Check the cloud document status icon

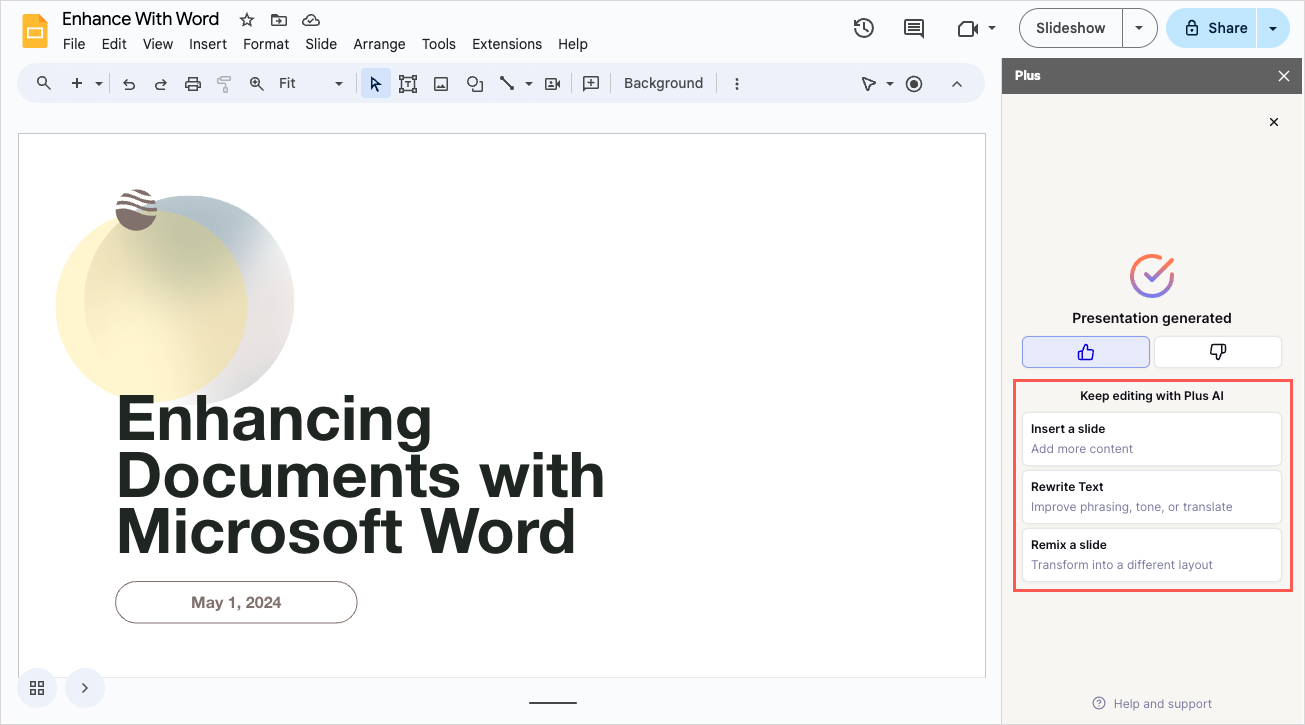311,20
